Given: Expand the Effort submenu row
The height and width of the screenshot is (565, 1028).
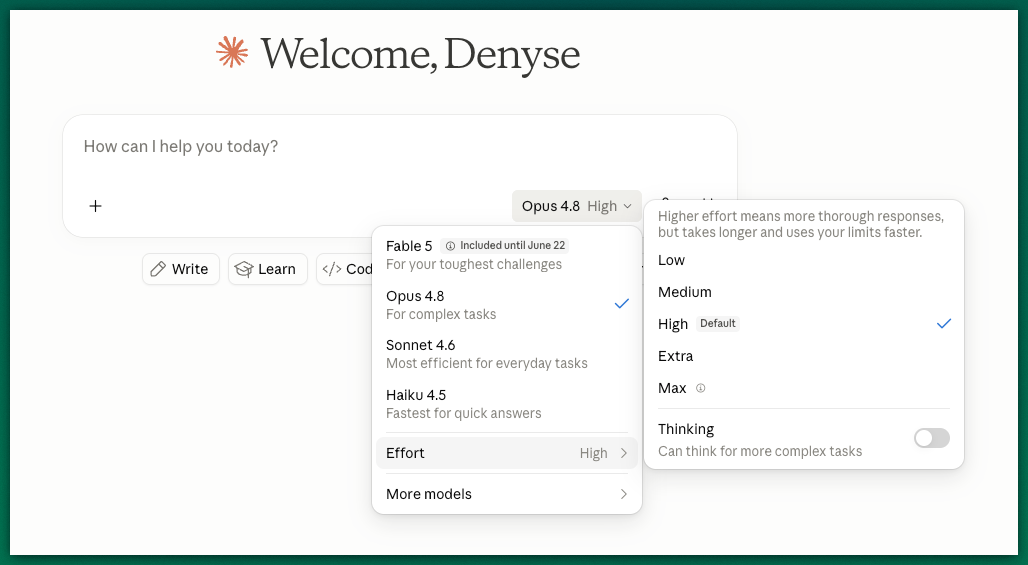Looking at the screenshot, I should point(507,453).
